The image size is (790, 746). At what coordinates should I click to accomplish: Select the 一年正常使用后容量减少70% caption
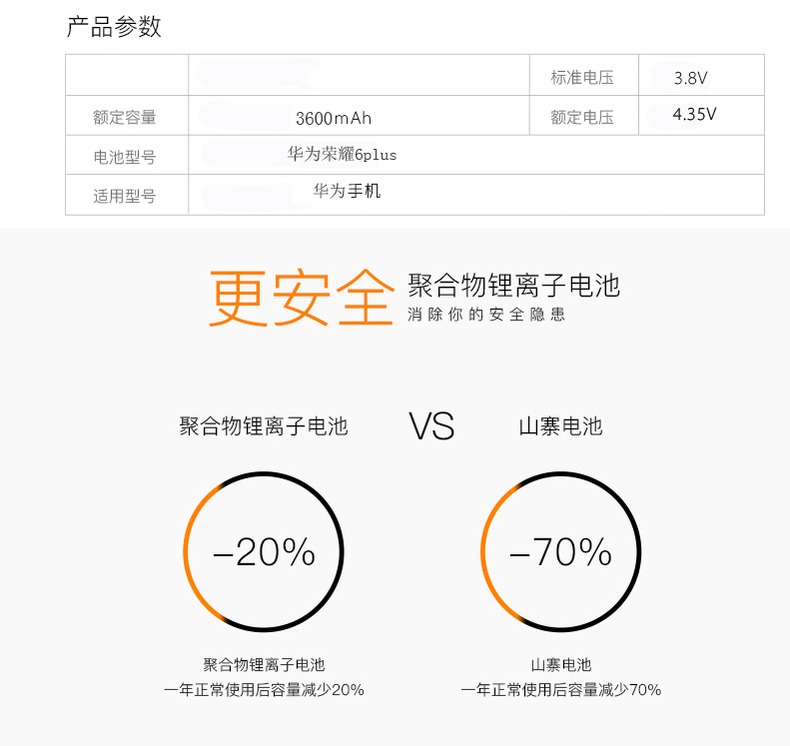pyautogui.click(x=561, y=690)
